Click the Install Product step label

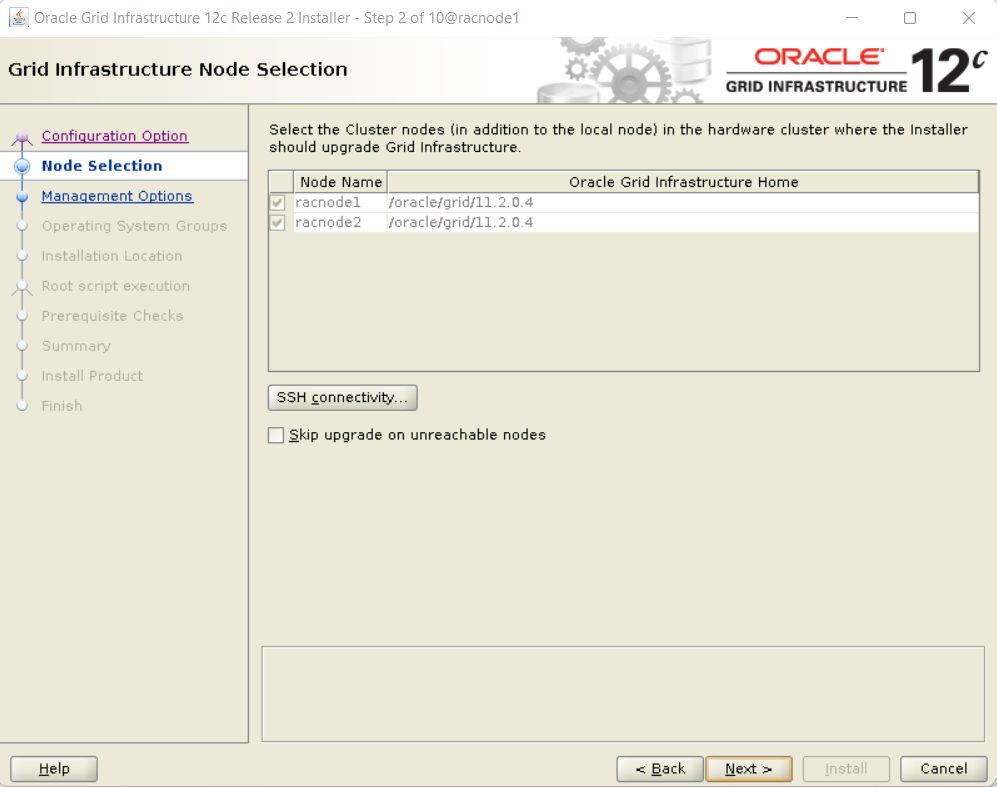[x=92, y=376]
